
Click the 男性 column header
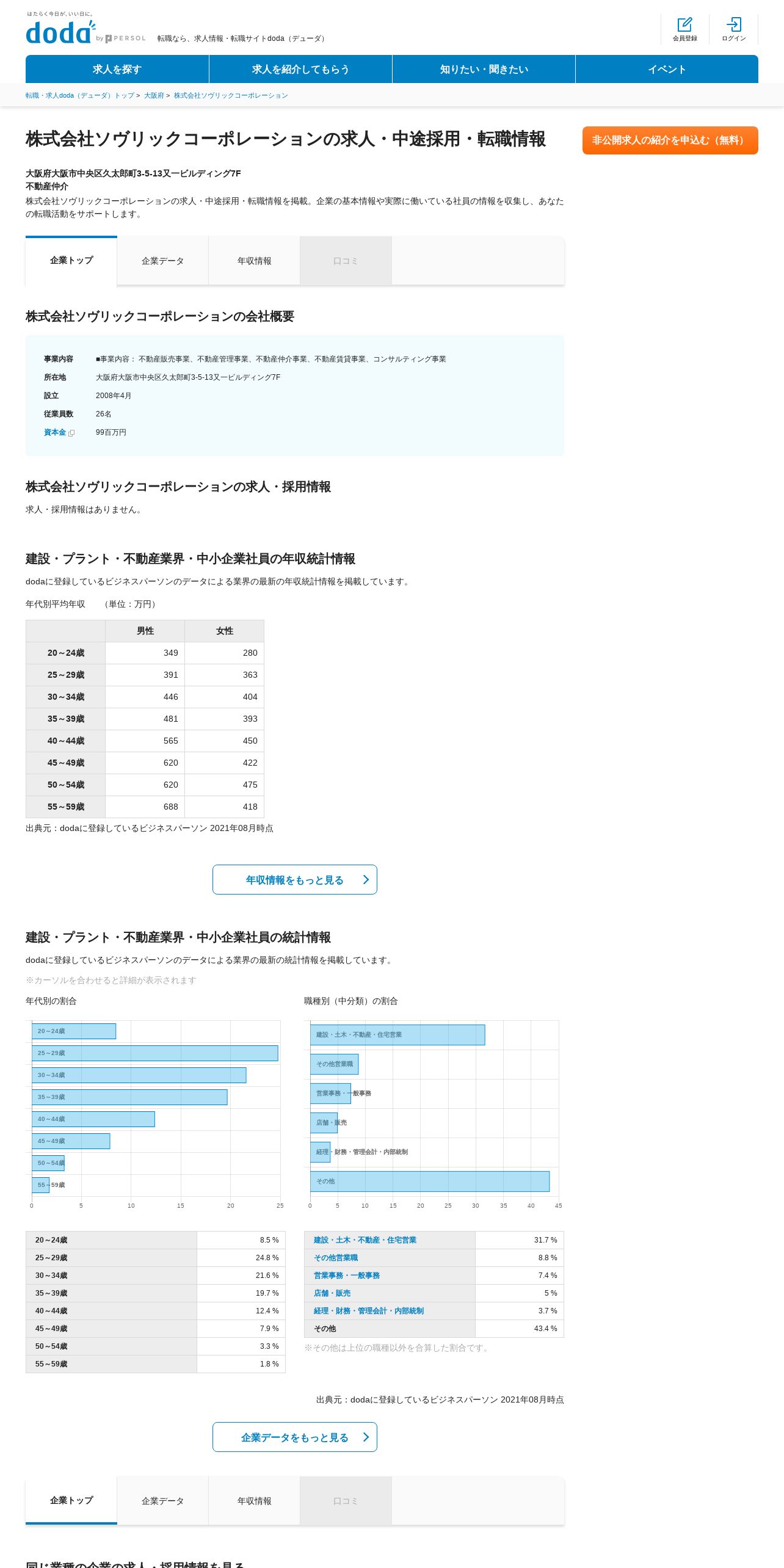145,631
